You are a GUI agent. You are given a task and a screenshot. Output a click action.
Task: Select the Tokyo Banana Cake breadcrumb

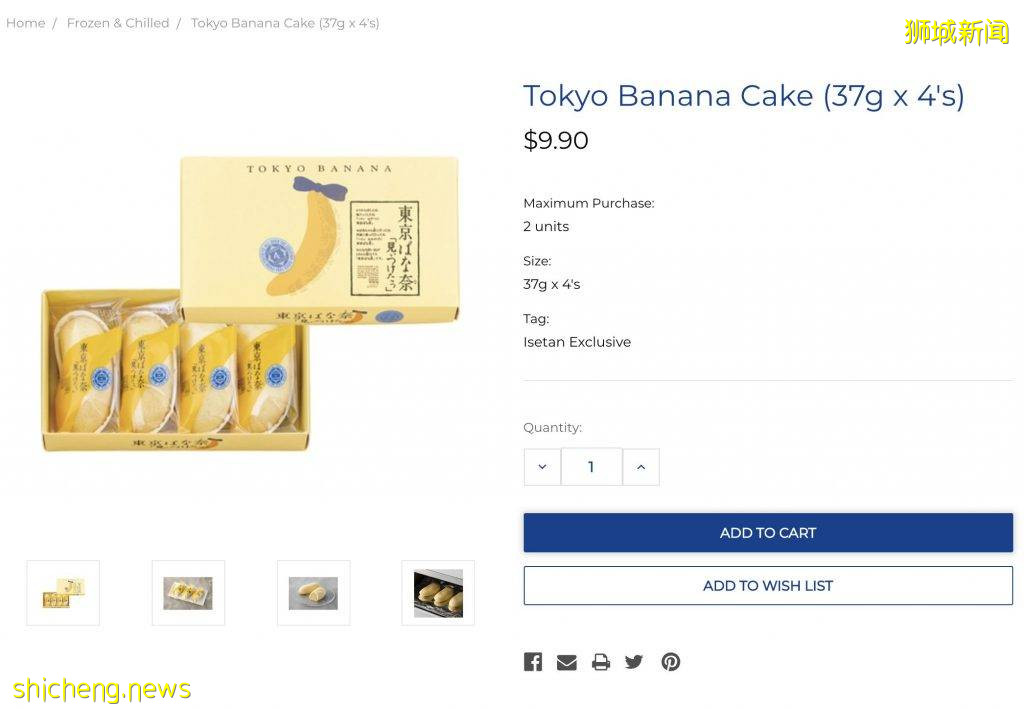pos(284,22)
